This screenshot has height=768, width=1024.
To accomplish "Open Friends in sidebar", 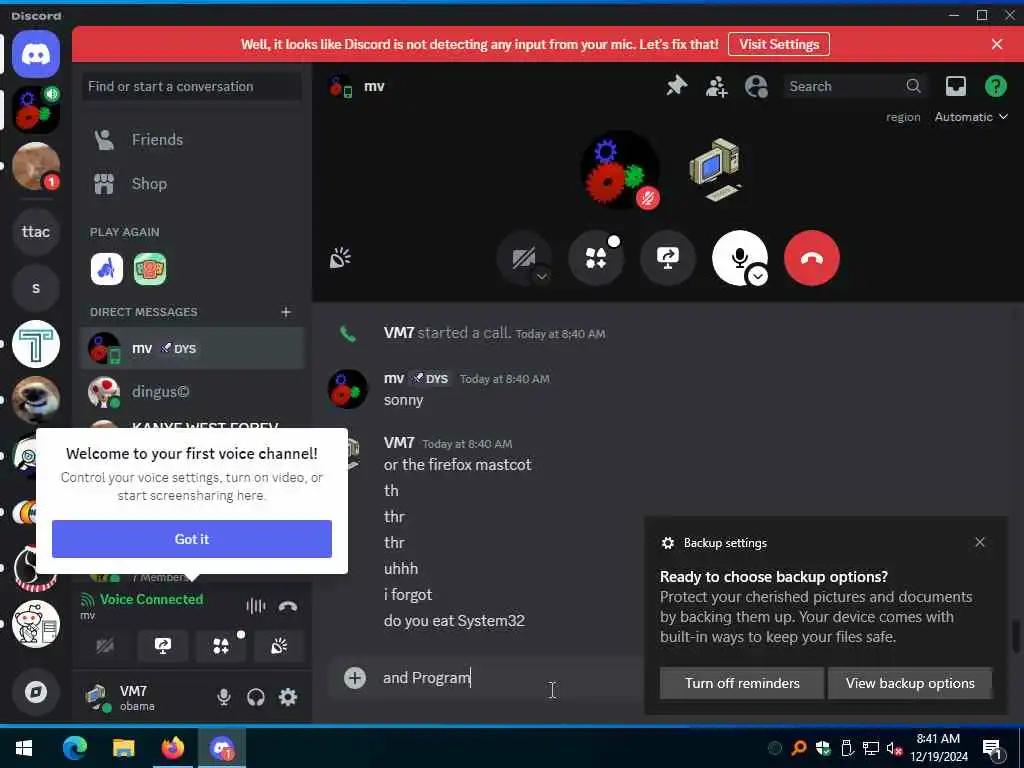I will coord(192,140).
